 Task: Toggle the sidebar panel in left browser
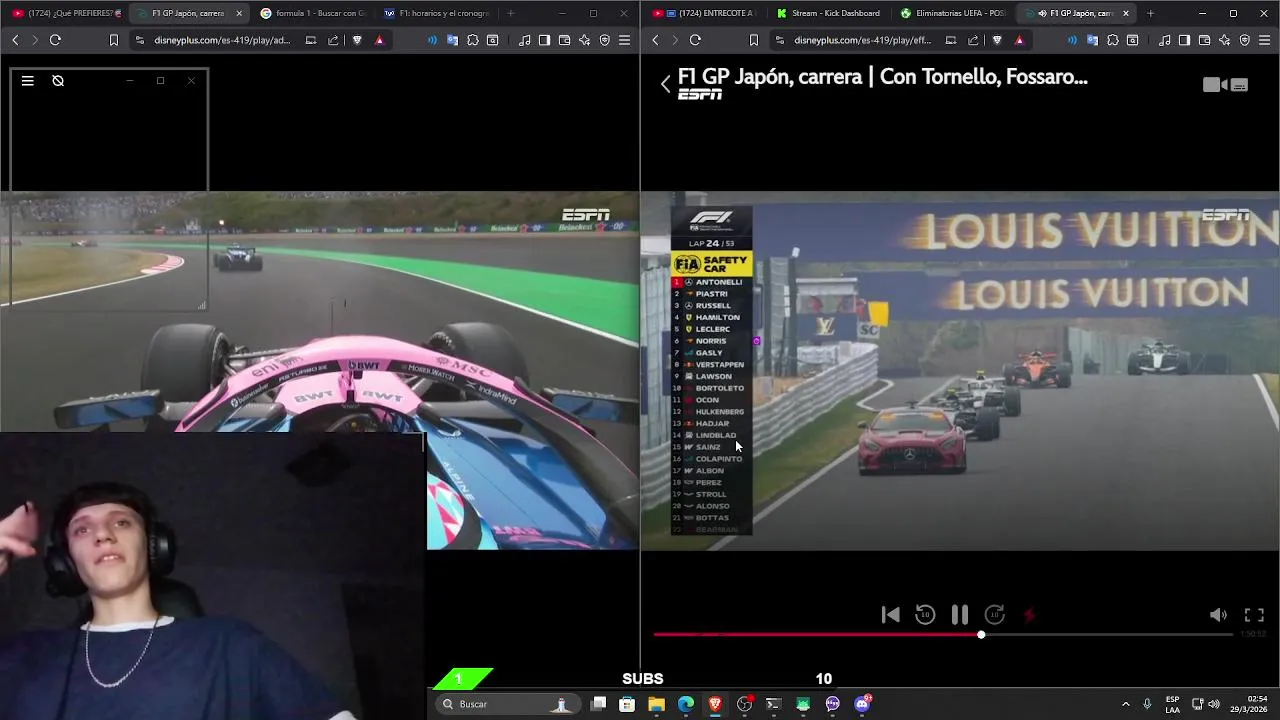tap(544, 40)
